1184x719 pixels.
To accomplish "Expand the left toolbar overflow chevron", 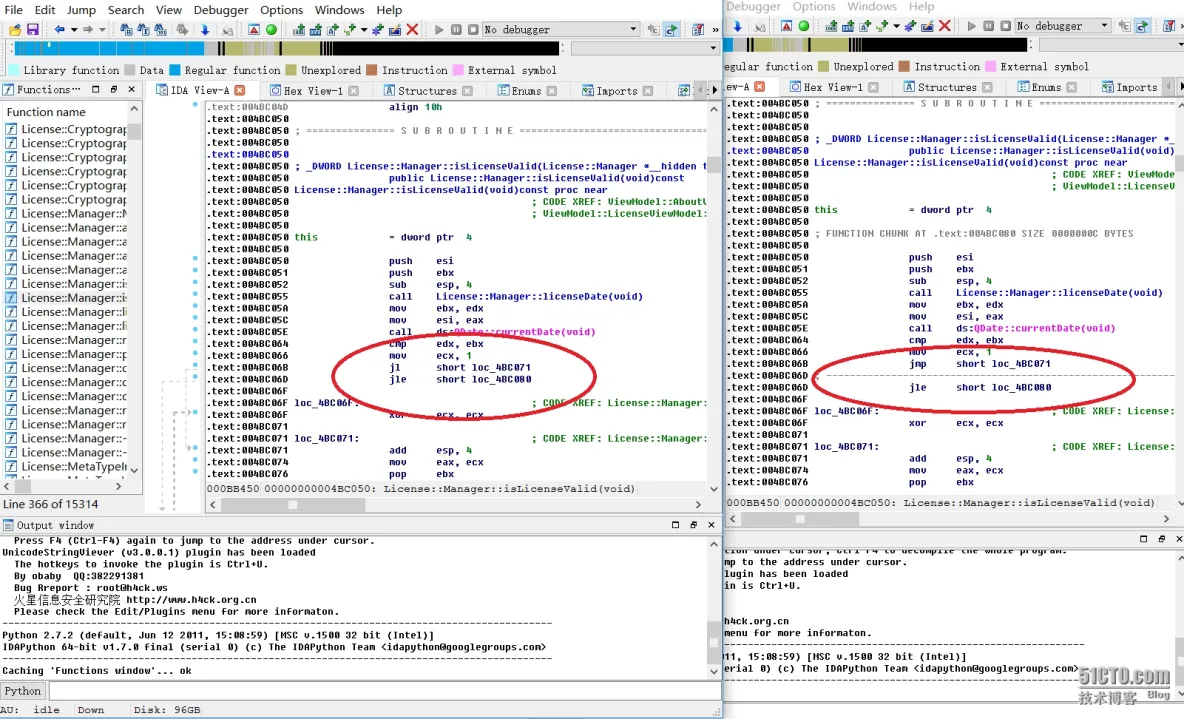I will pyautogui.click(x=714, y=29).
